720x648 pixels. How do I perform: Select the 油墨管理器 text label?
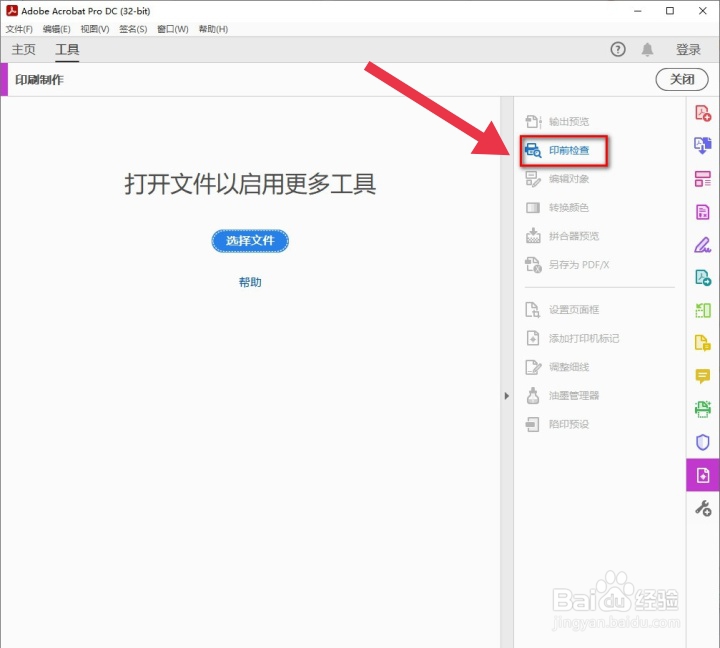click(574, 395)
